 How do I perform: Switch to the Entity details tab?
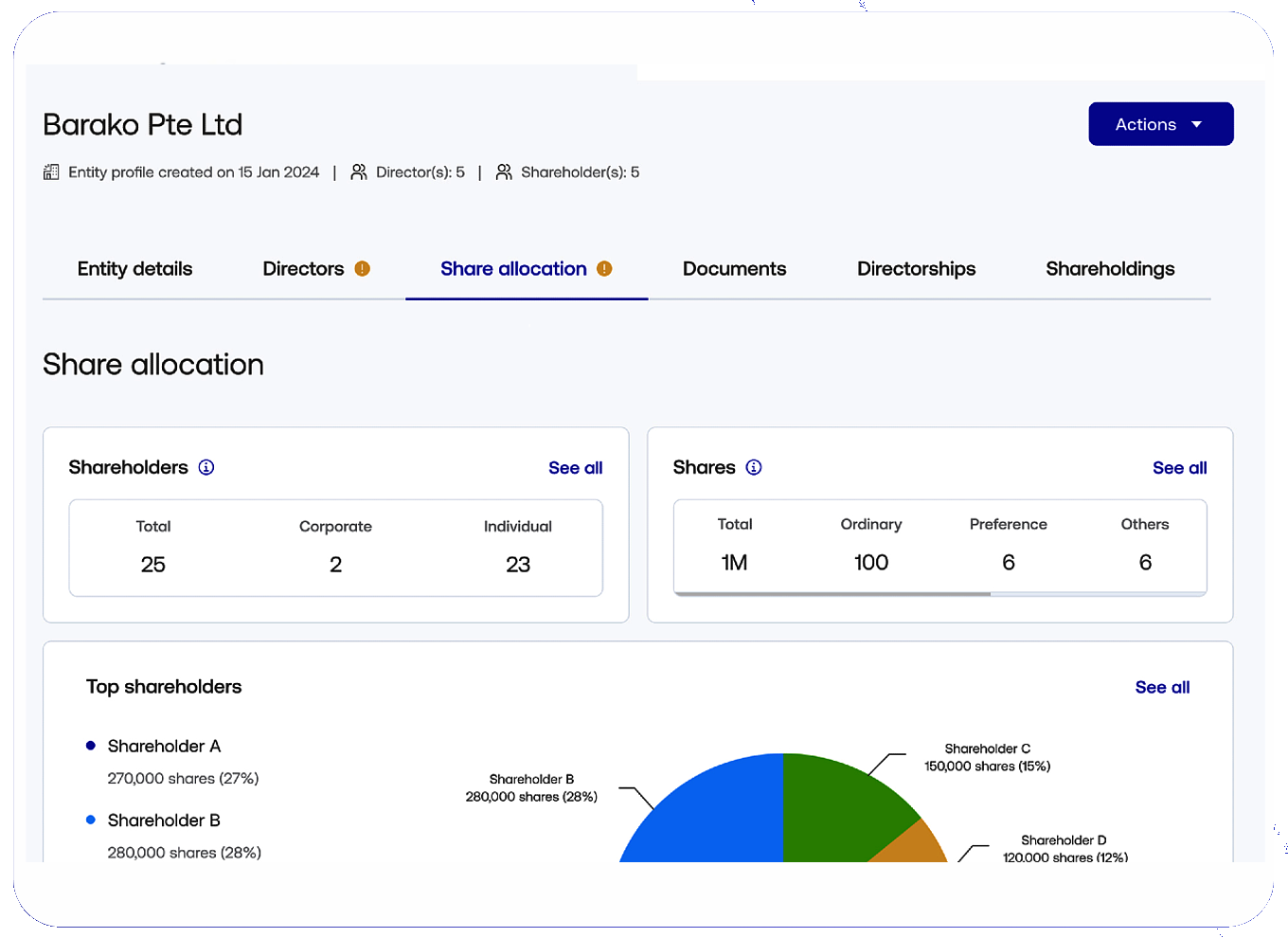click(x=134, y=269)
